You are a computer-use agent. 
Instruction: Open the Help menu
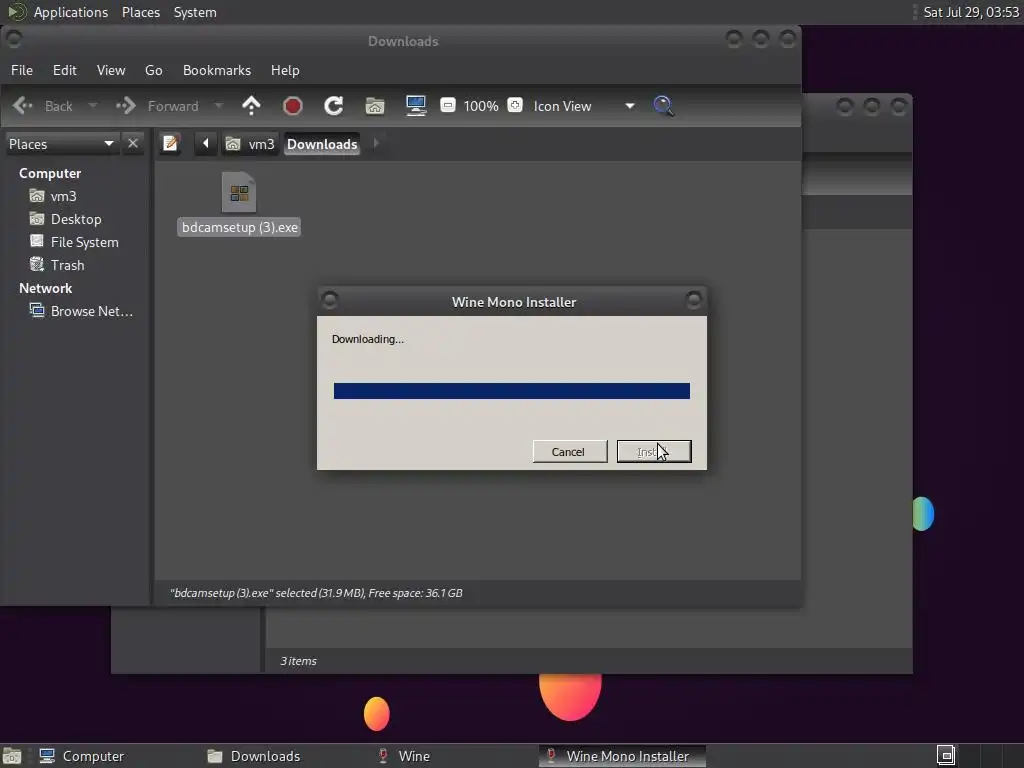(285, 70)
